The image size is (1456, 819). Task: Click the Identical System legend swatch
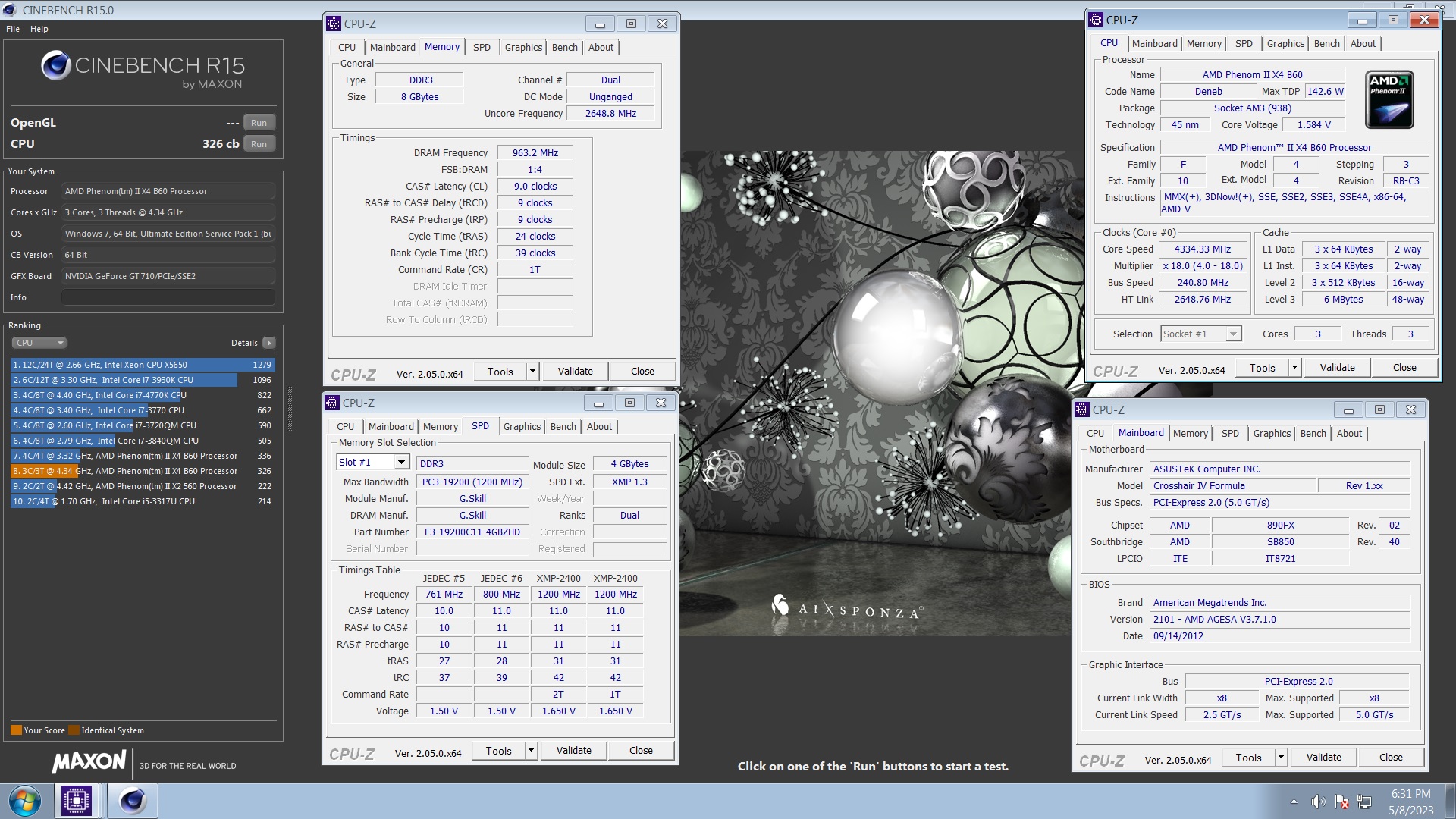tap(74, 730)
